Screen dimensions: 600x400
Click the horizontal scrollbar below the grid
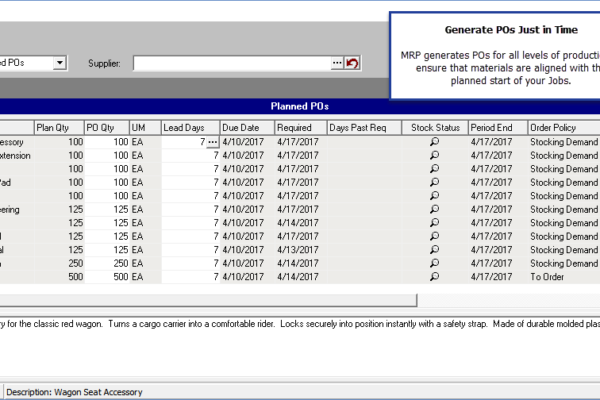pyautogui.click(x=208, y=300)
